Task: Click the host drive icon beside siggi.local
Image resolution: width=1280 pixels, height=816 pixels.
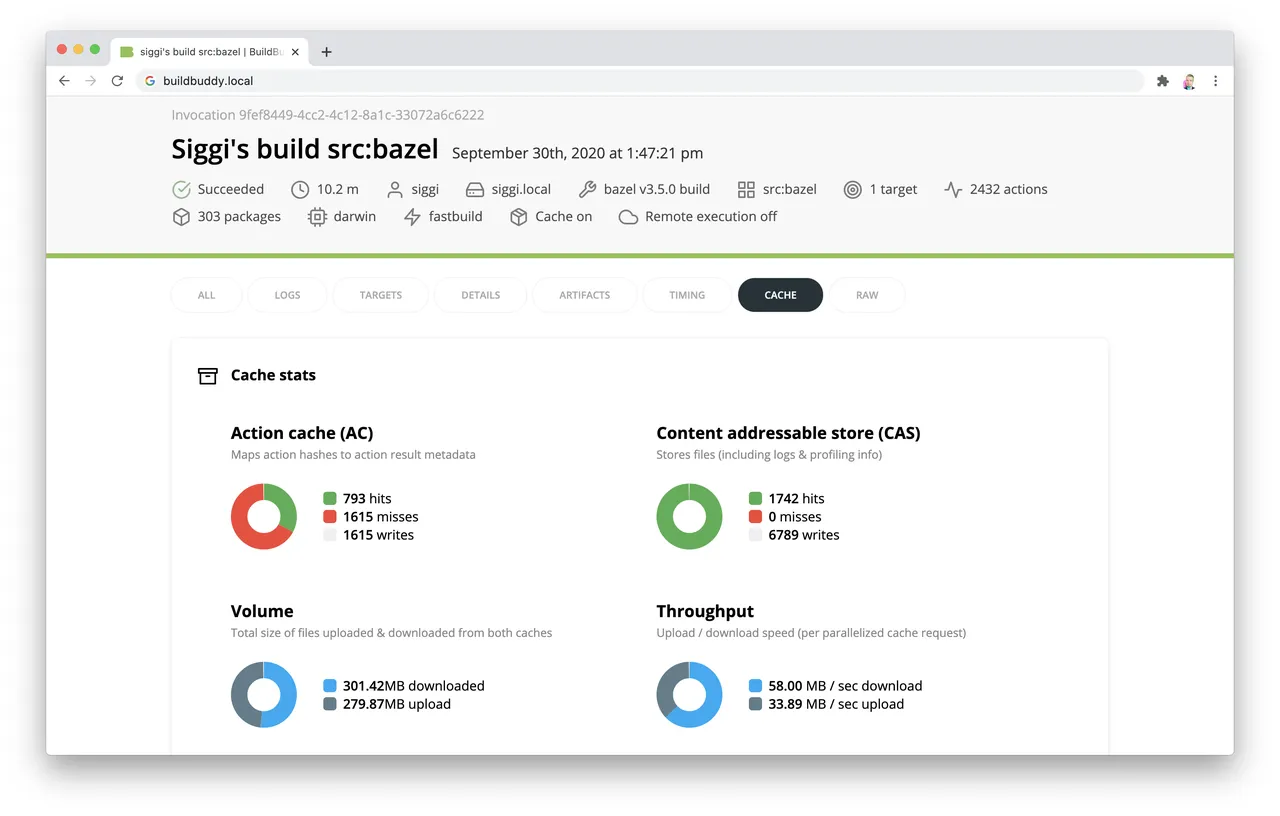Action: (x=475, y=189)
